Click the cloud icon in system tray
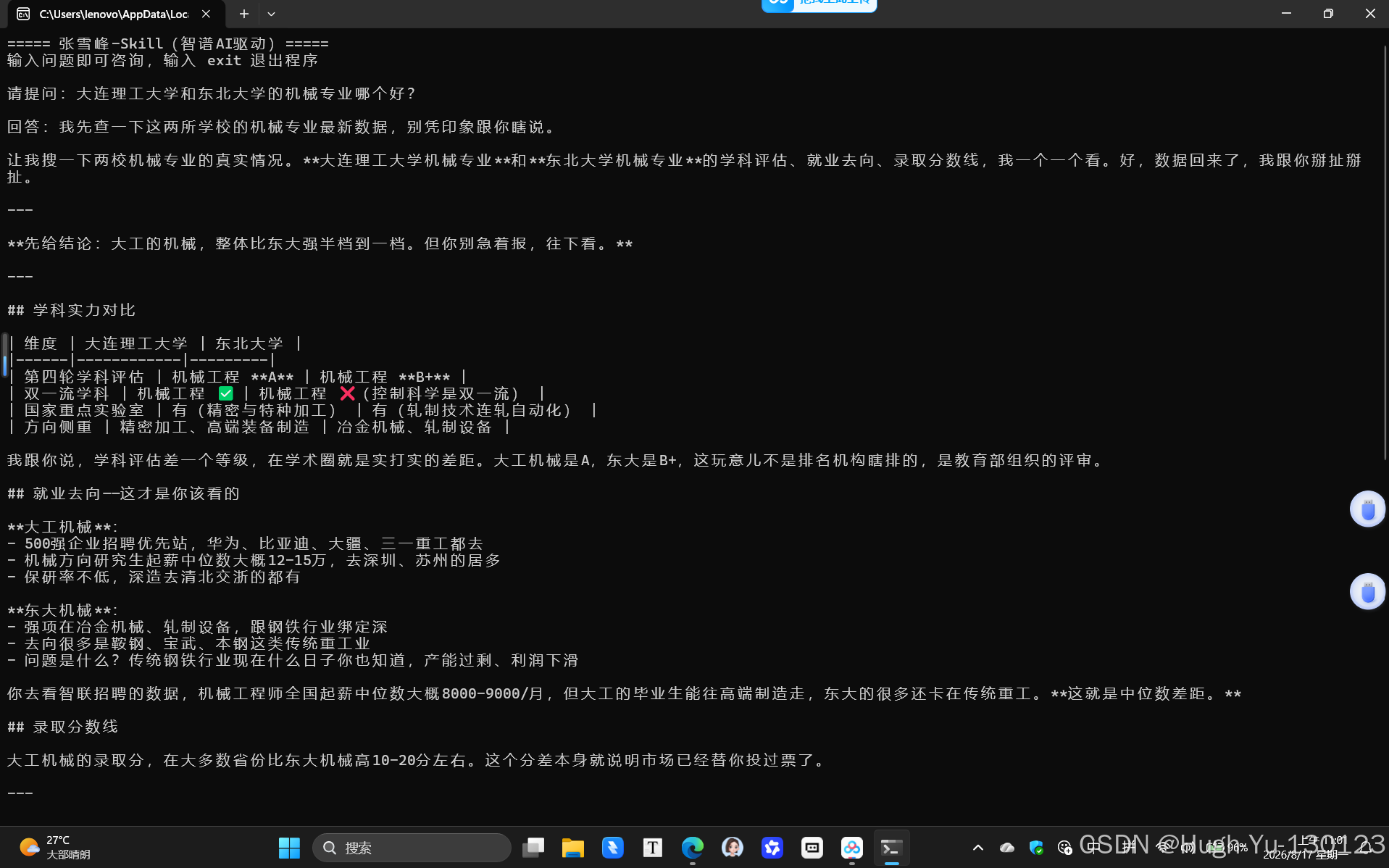 [x=1007, y=848]
